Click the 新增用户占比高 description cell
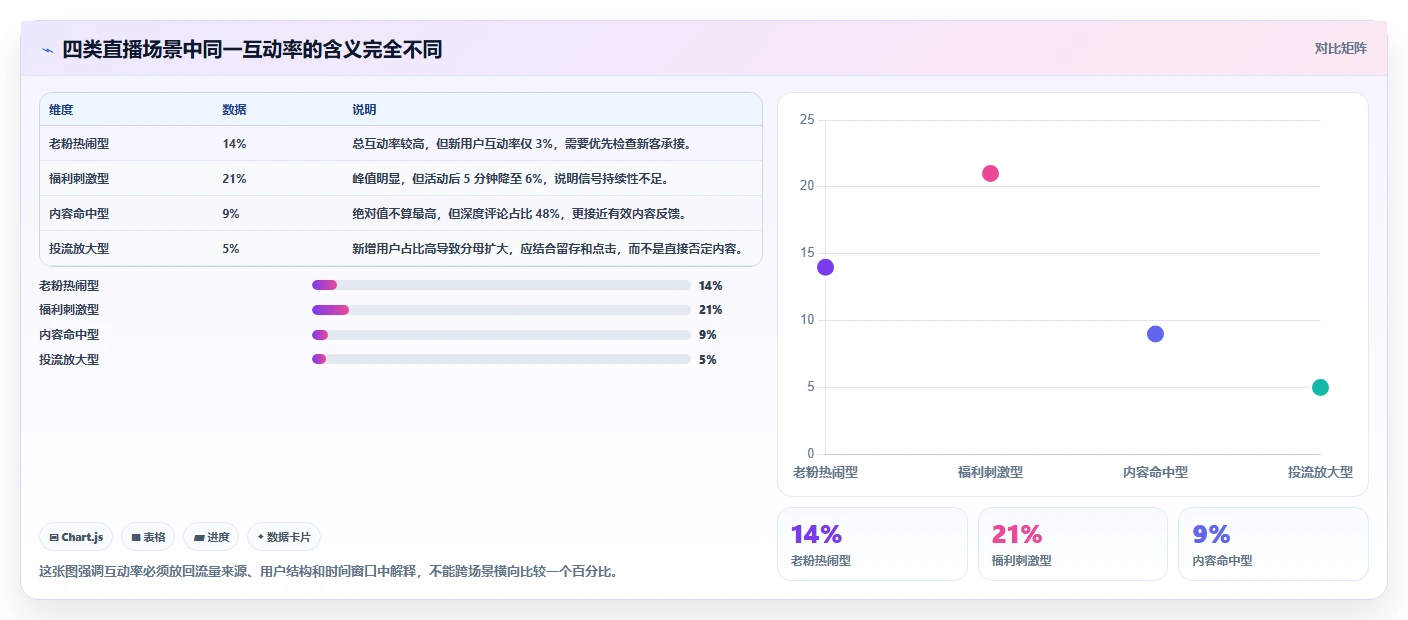The width and height of the screenshot is (1408, 620). click(547, 249)
